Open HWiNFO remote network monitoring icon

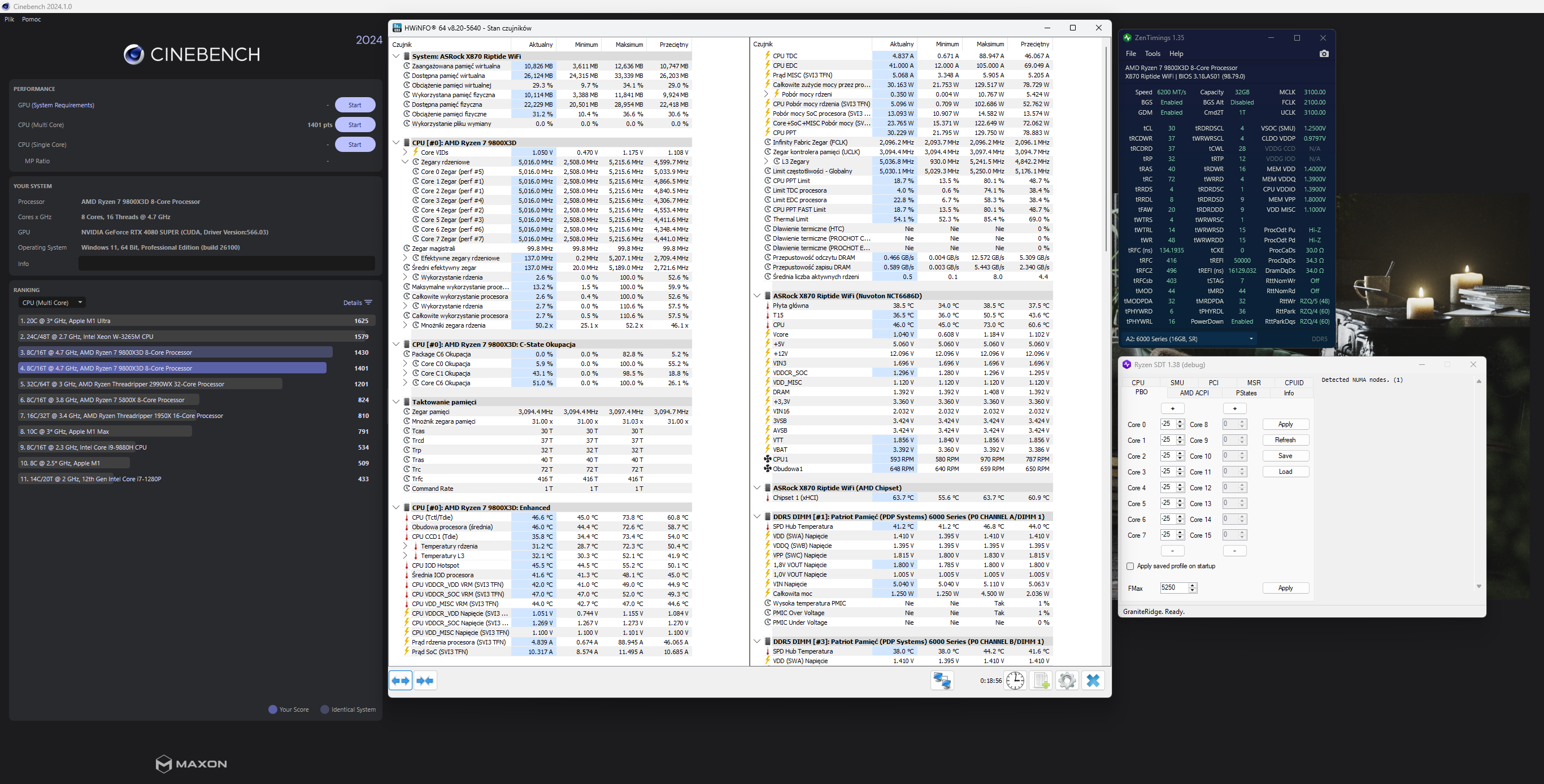coord(942,680)
